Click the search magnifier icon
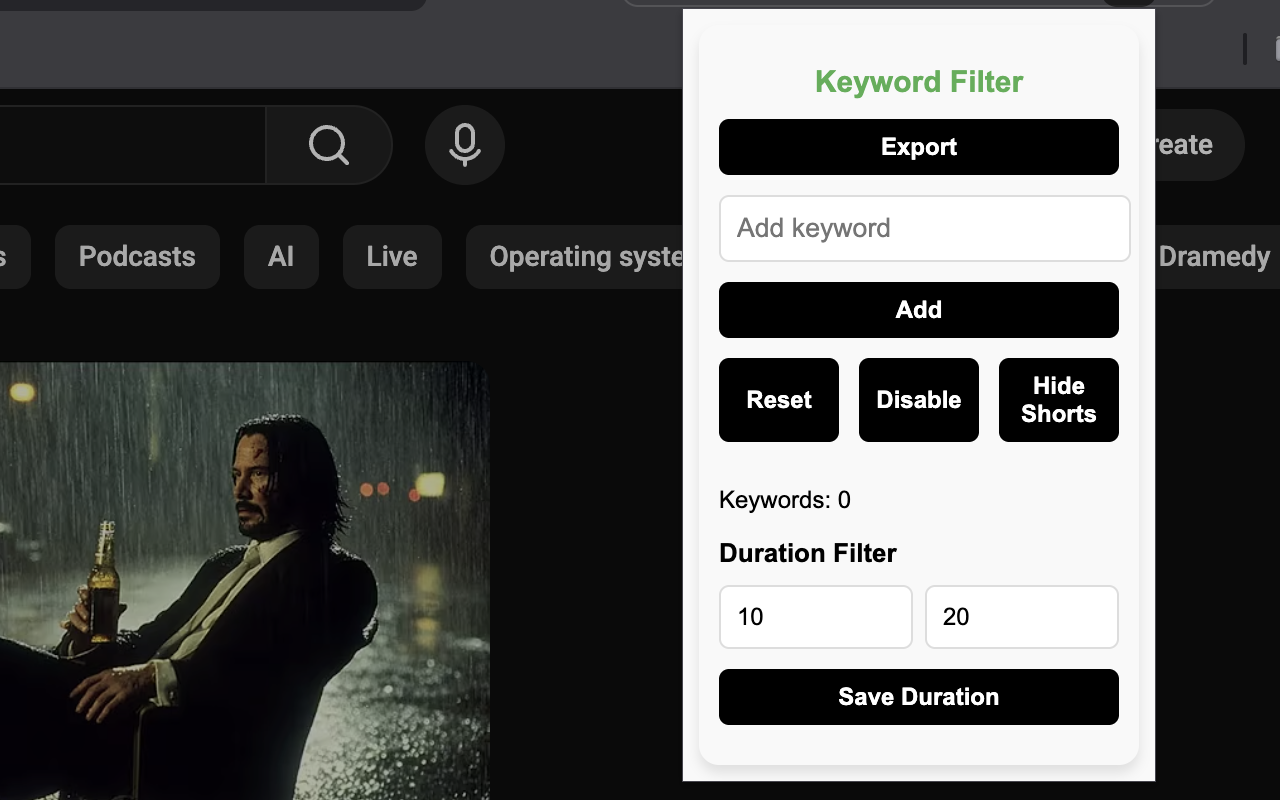Image resolution: width=1280 pixels, height=800 pixels. (328, 145)
